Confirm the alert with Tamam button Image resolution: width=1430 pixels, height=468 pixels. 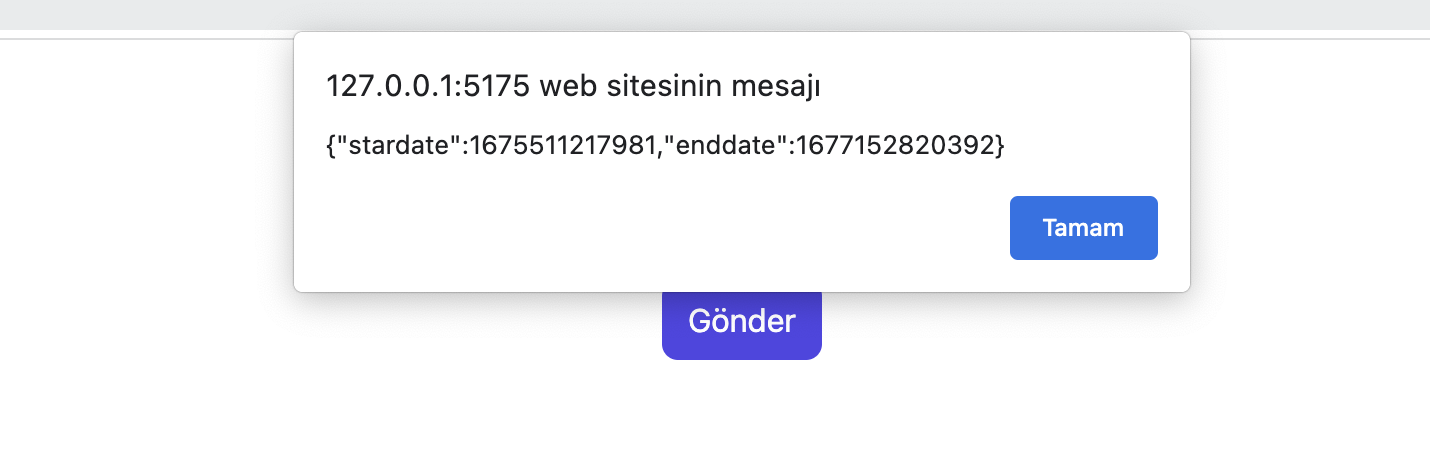point(1083,228)
